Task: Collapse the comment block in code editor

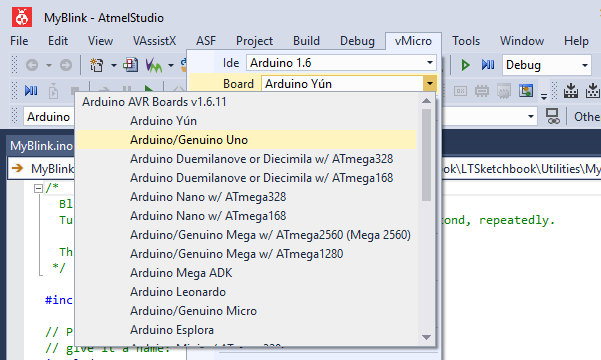Action: pos(38,188)
